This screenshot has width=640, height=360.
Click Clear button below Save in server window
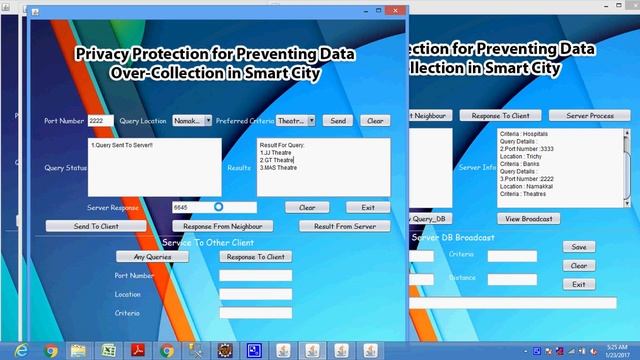(579, 265)
